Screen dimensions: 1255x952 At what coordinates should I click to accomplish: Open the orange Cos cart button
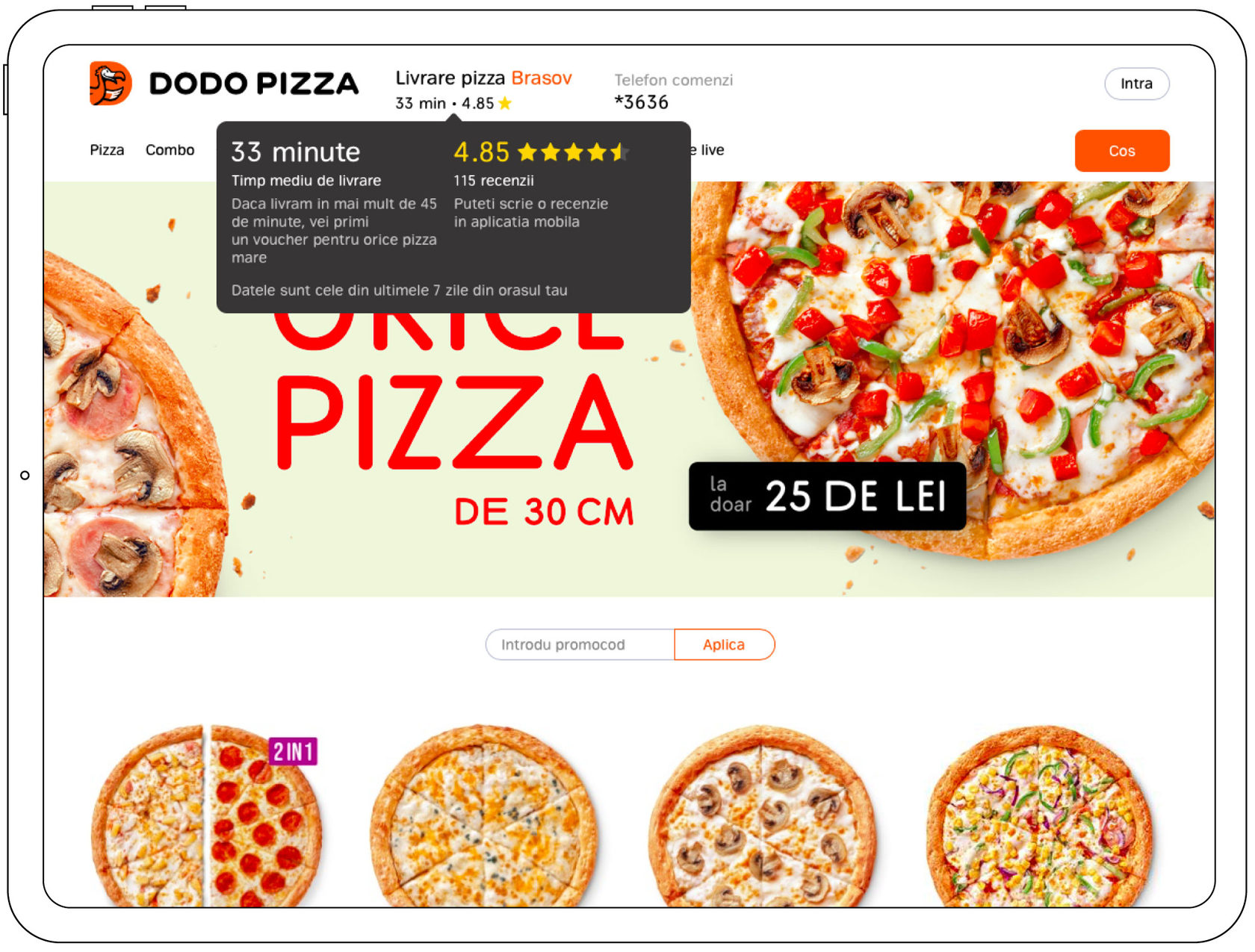click(x=1121, y=151)
